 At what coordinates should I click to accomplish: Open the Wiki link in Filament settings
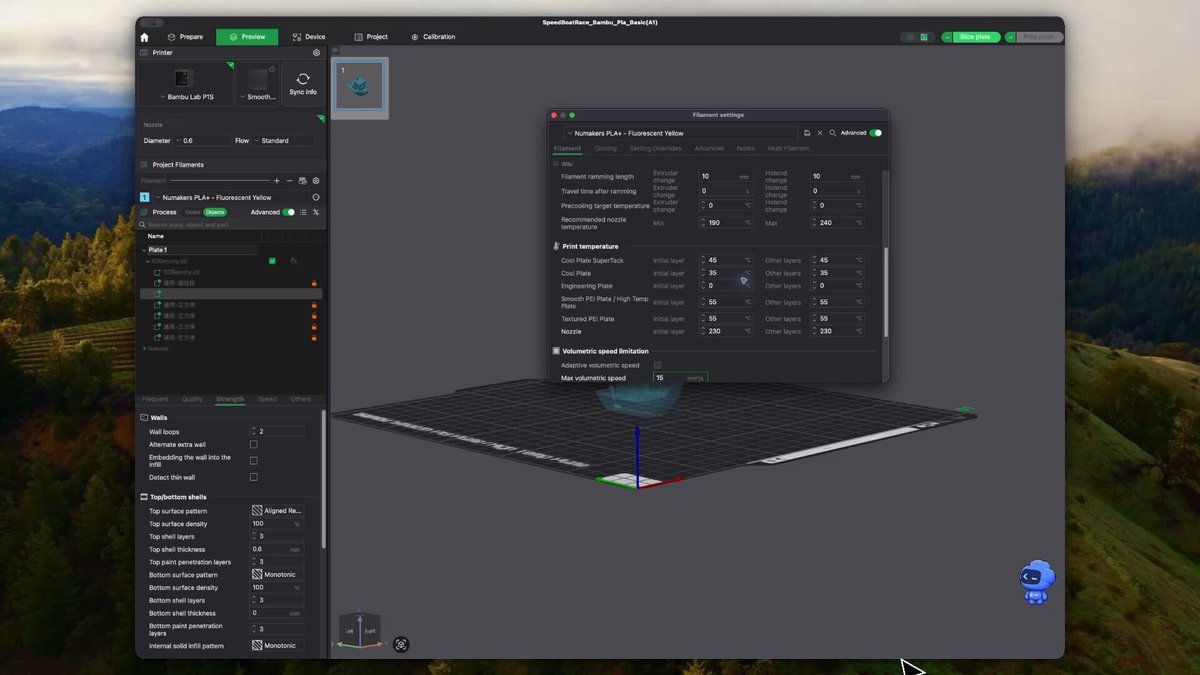click(566, 164)
